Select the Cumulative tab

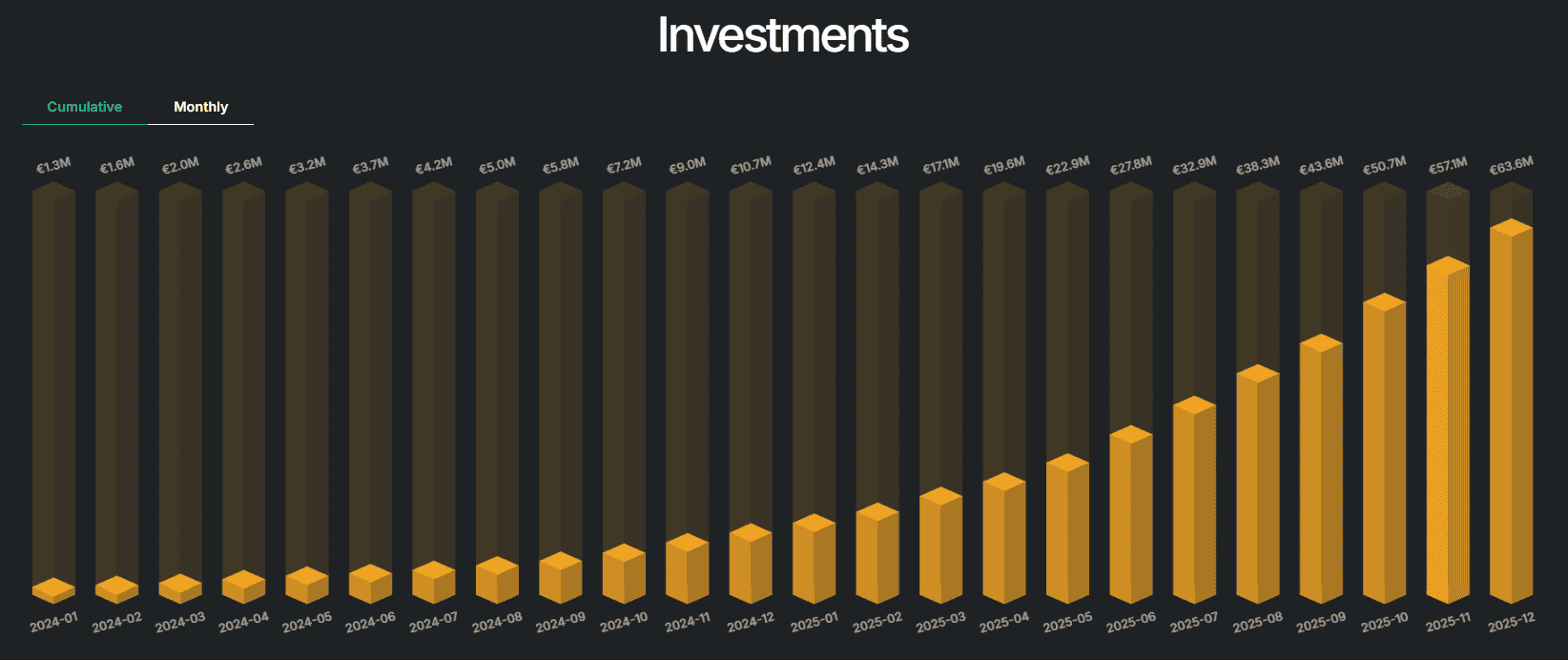[x=84, y=107]
